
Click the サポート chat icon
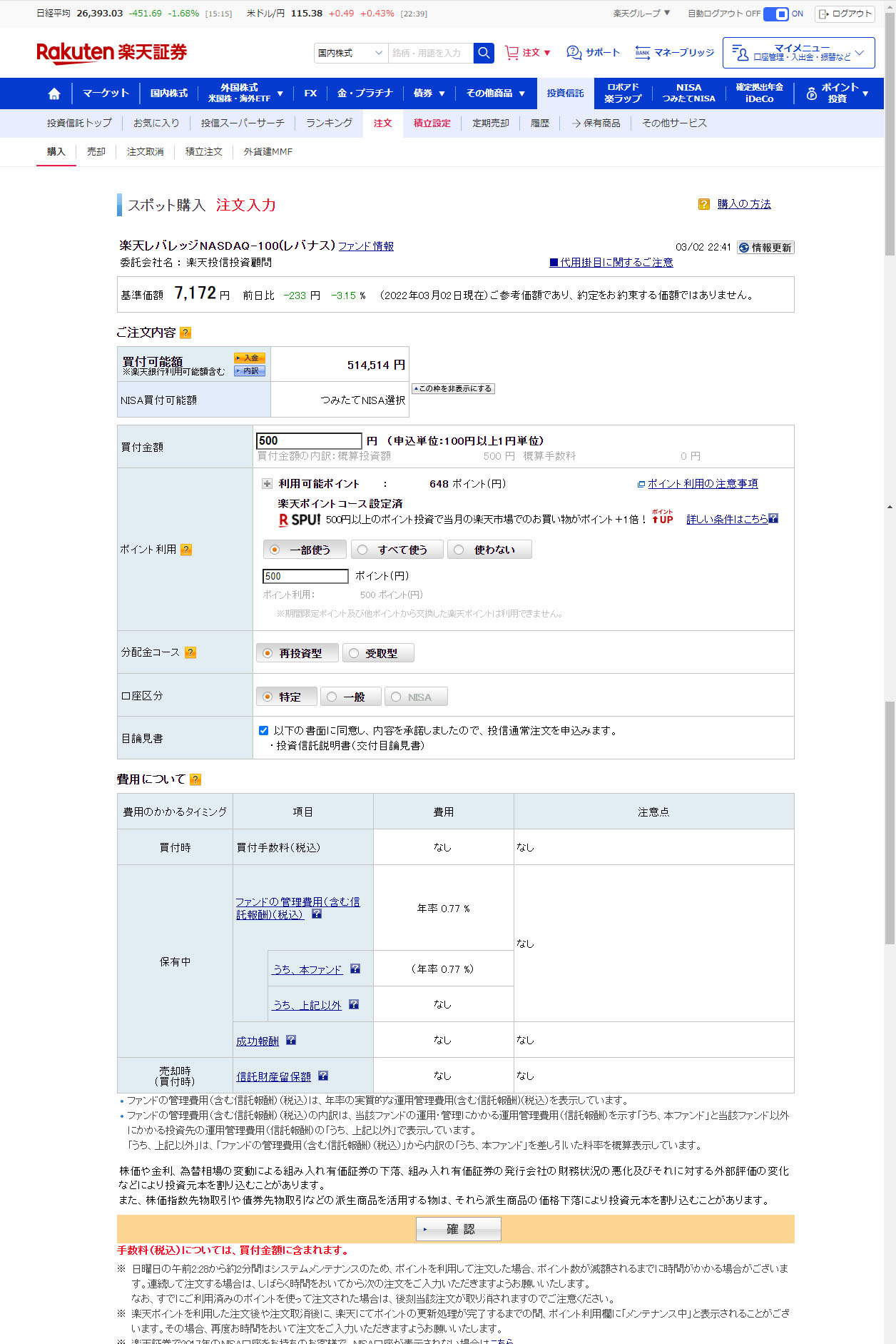(x=574, y=53)
